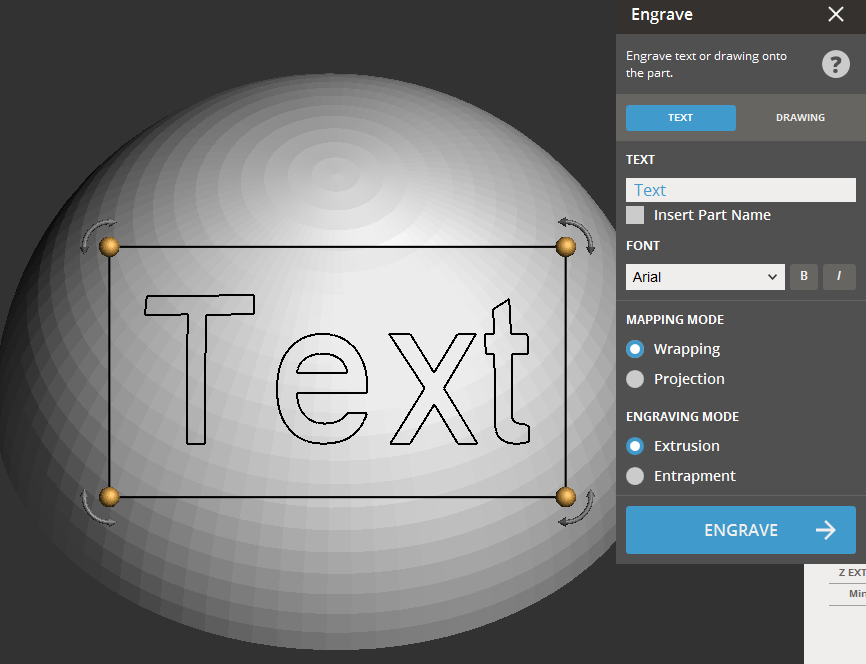
Task: Close the Engrave panel
Action: click(x=836, y=14)
